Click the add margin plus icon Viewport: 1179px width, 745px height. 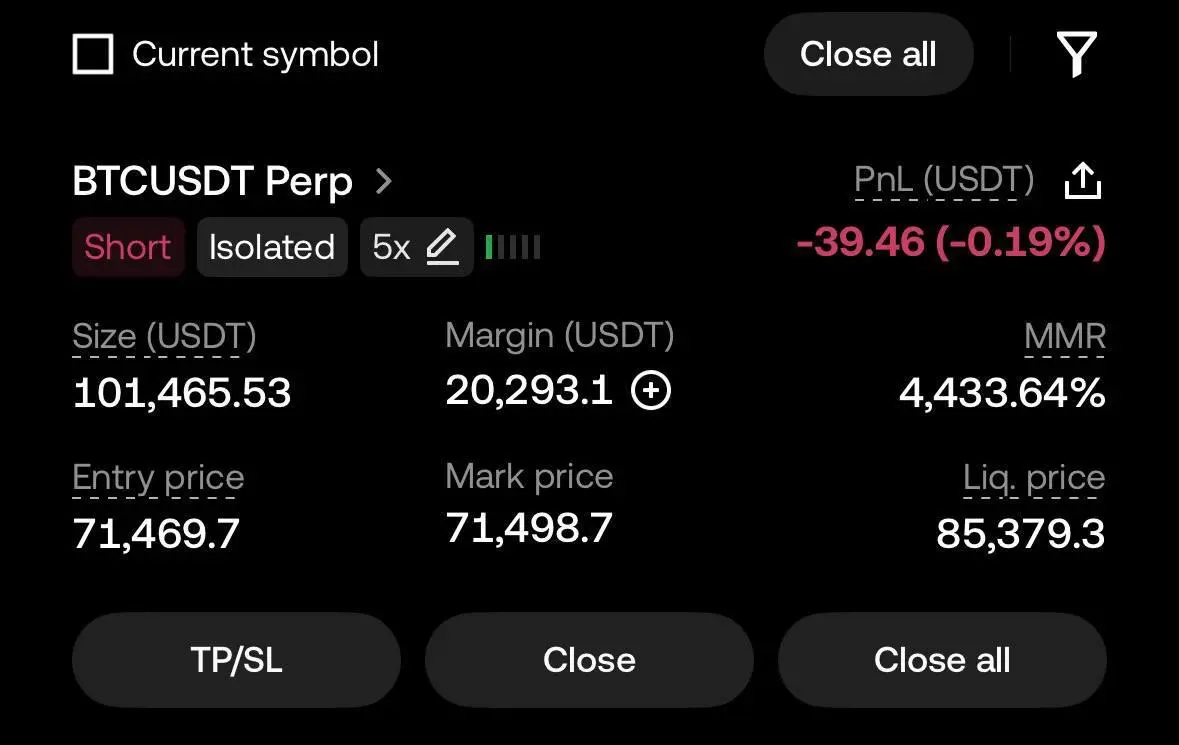(651, 391)
